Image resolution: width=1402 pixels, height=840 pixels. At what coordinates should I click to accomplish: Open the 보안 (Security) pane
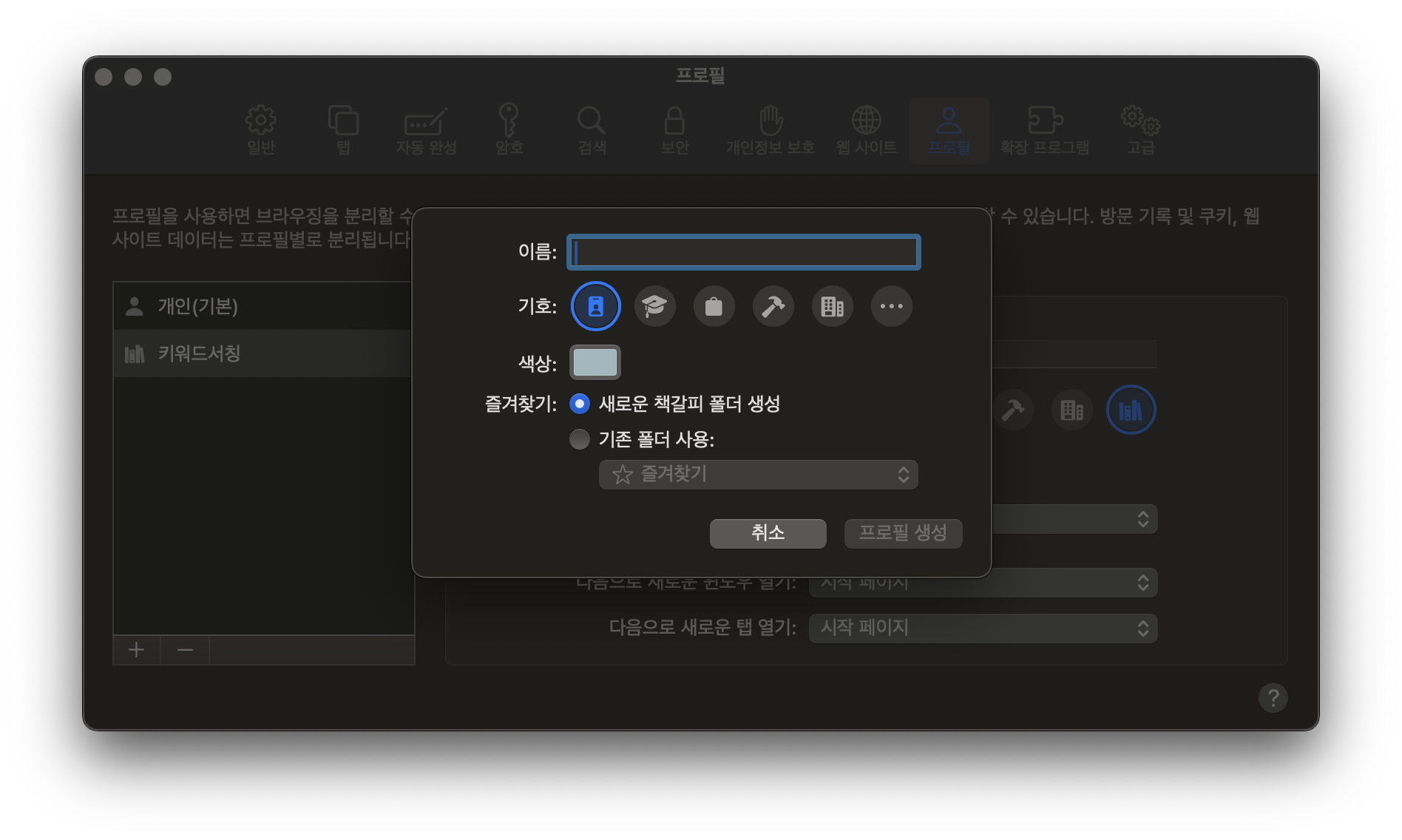coord(674,131)
